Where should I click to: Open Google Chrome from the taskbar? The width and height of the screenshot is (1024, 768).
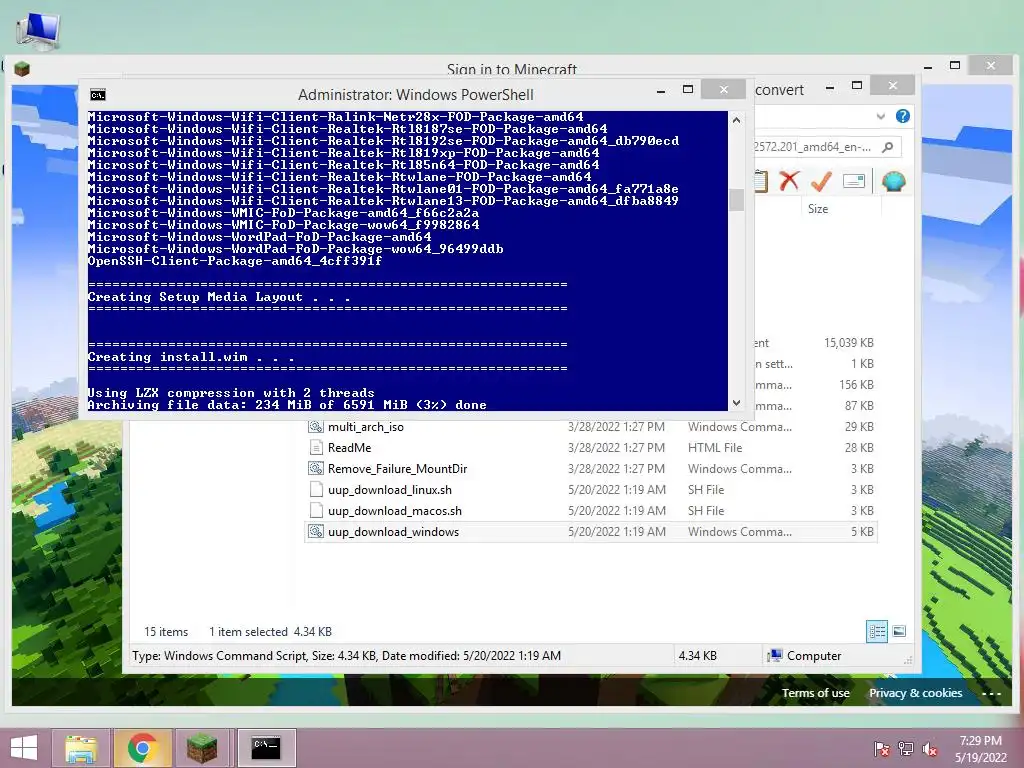pyautogui.click(x=142, y=748)
